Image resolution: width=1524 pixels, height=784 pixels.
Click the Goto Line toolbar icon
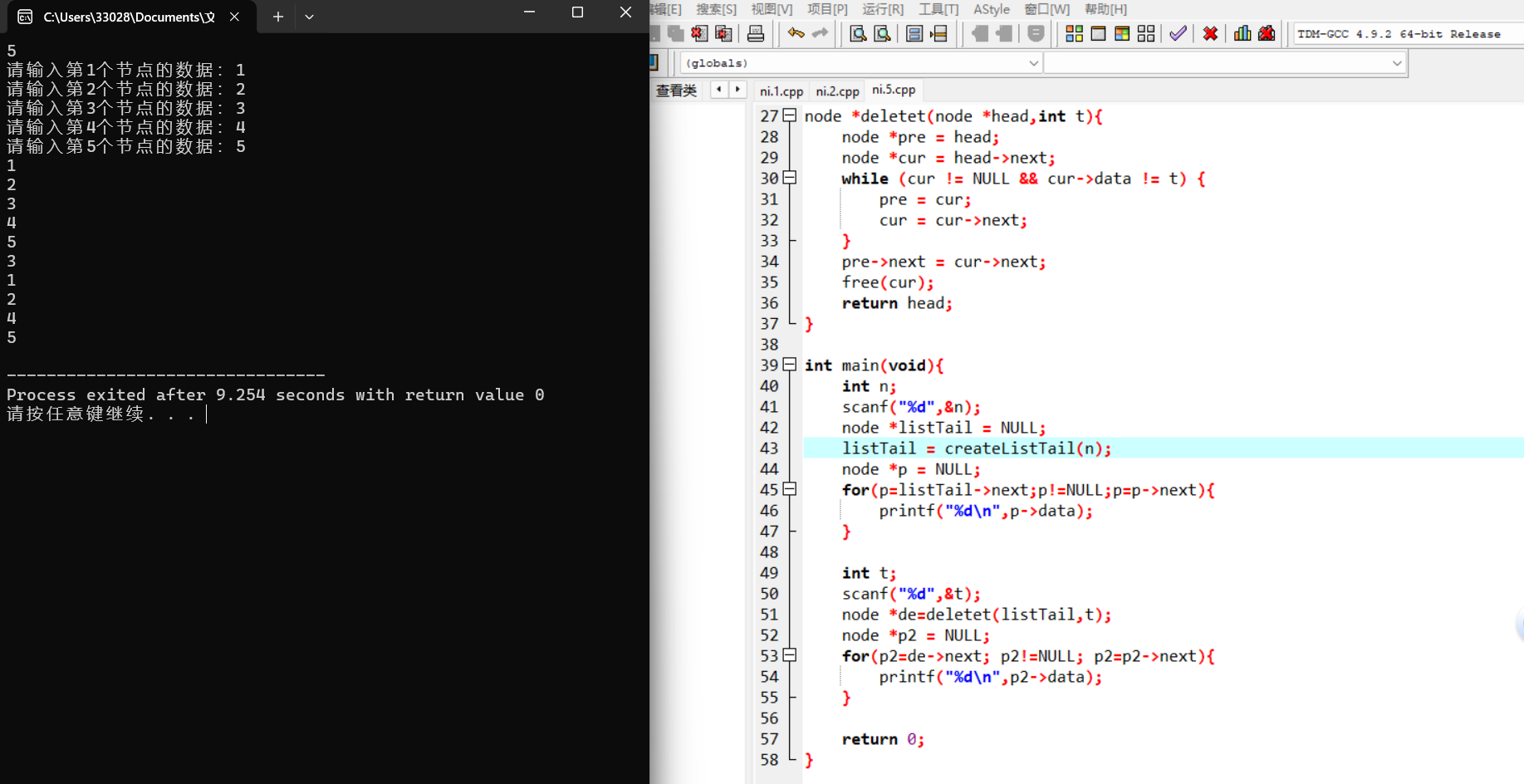[938, 33]
